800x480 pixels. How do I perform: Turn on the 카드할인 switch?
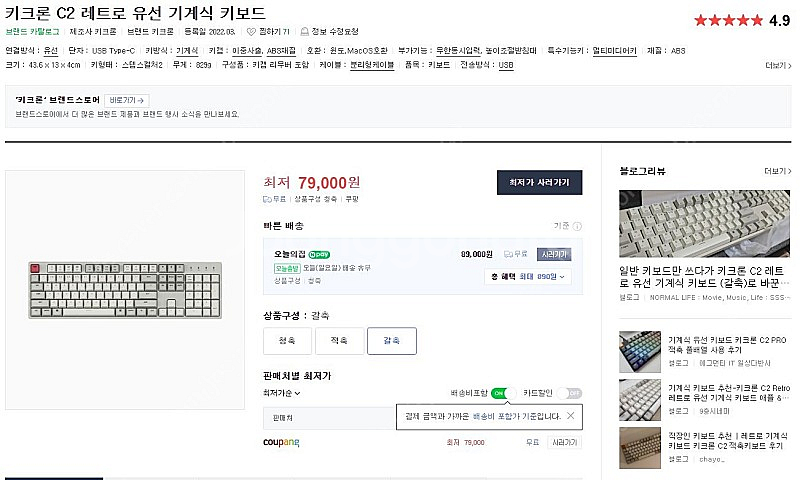(x=569, y=393)
